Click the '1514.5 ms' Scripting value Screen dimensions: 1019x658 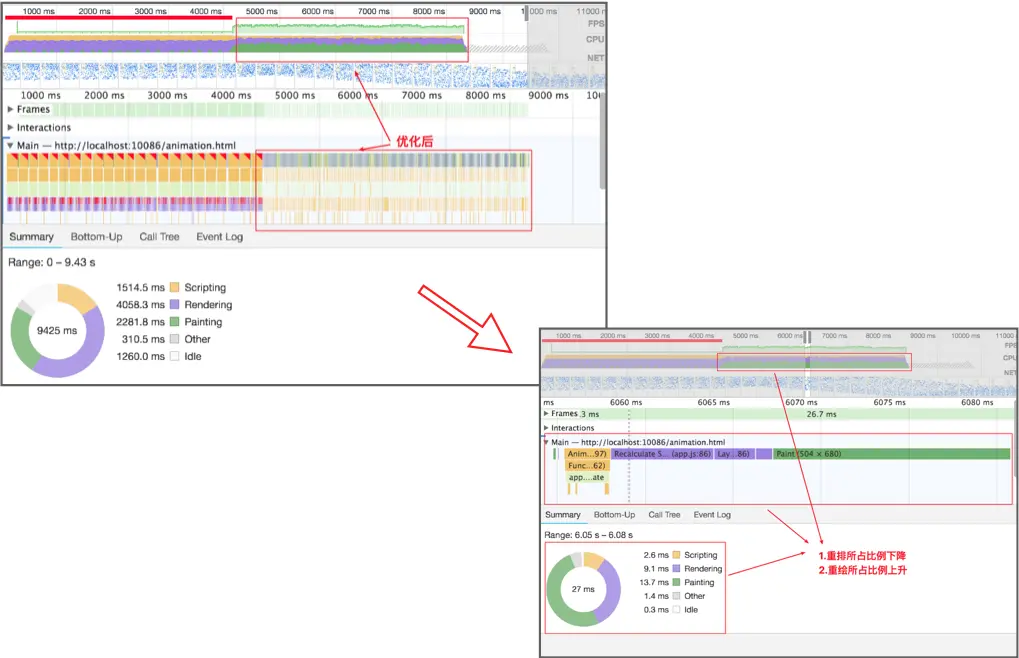tap(140, 287)
